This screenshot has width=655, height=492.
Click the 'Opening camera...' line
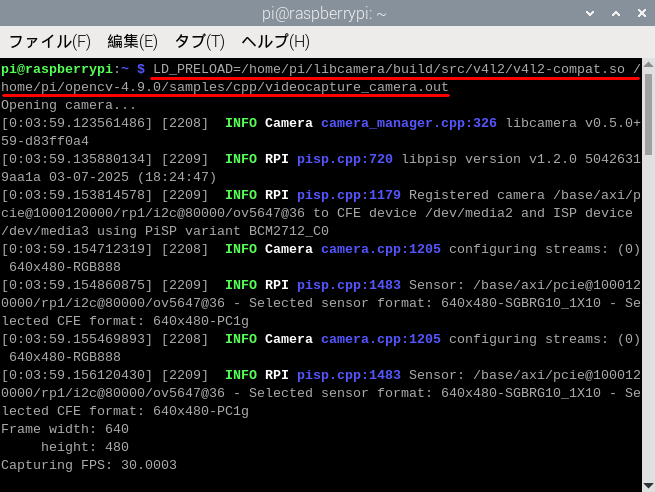point(69,105)
